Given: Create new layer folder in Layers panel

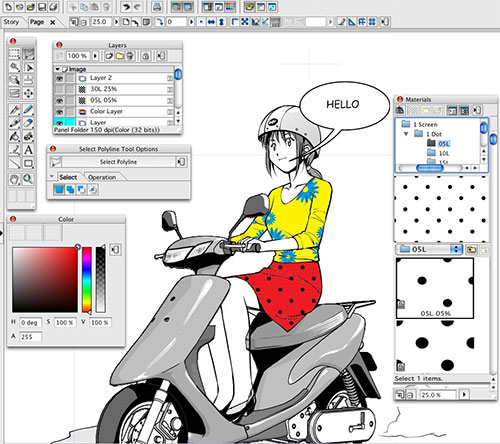Looking at the screenshot, I should (120, 56).
